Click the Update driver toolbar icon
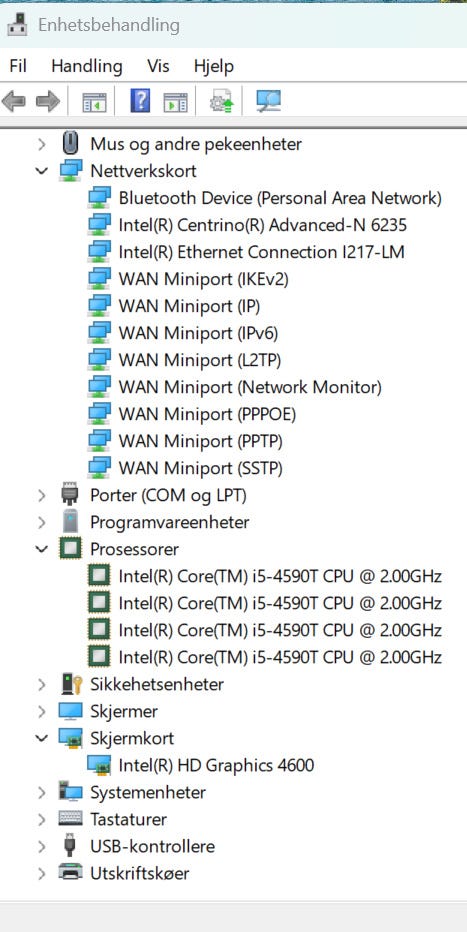The width and height of the screenshot is (467, 932). coord(222,102)
